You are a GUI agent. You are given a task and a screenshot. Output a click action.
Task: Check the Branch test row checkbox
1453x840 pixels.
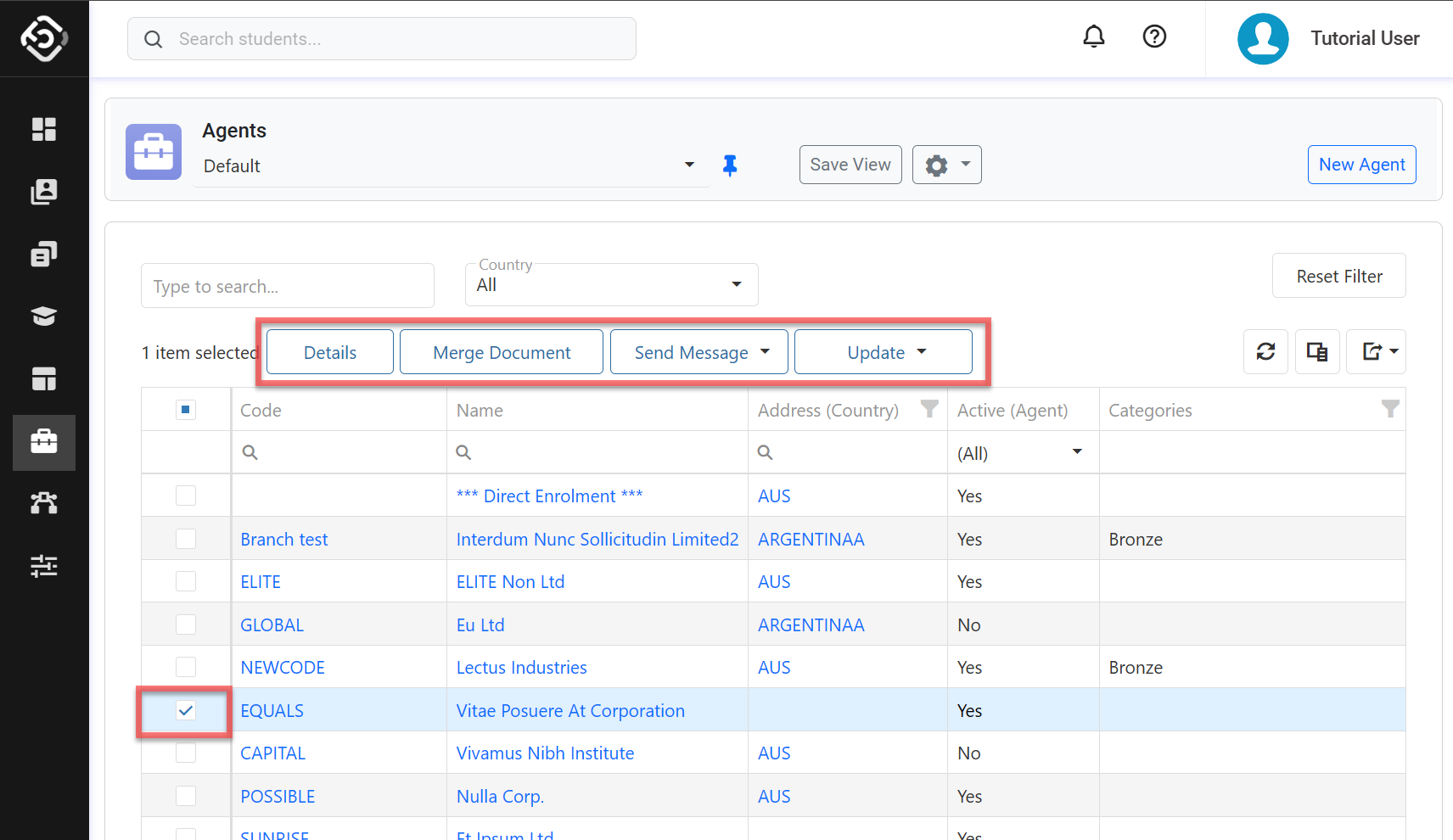click(186, 539)
